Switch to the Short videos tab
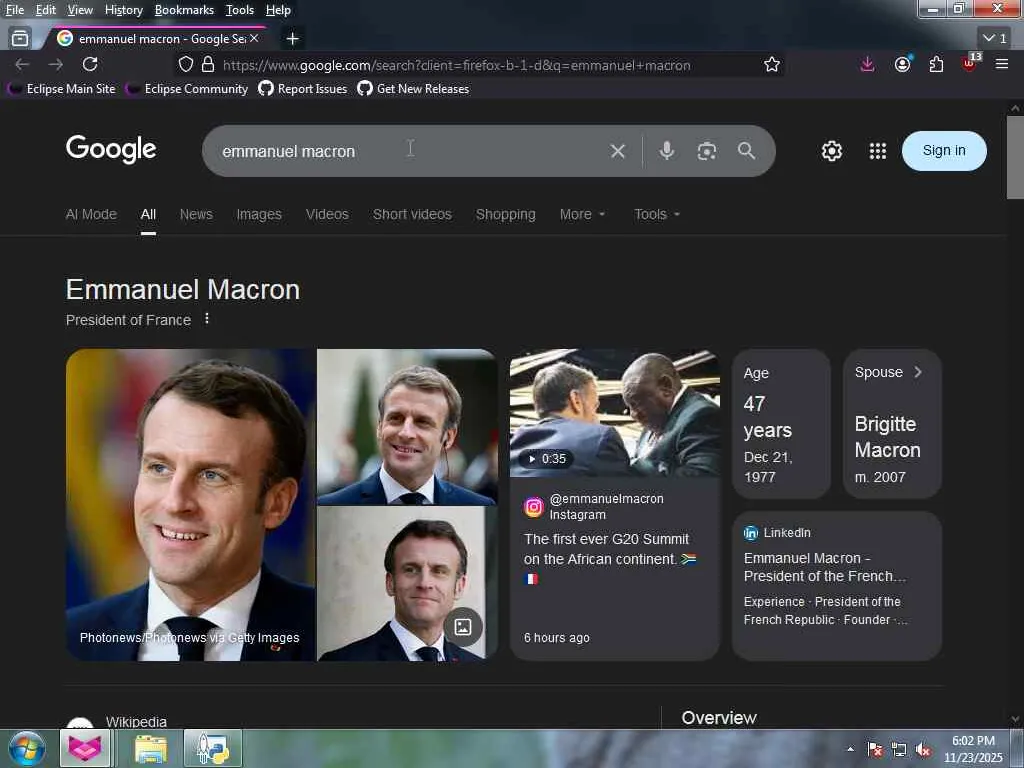This screenshot has width=1024, height=768. point(412,214)
